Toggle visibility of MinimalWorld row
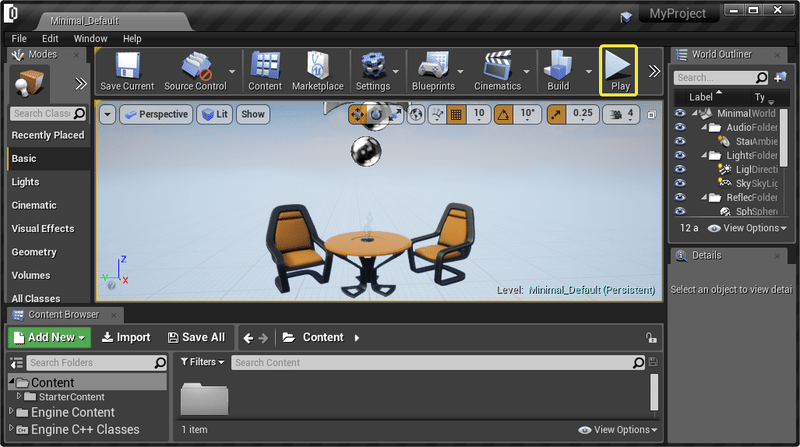Viewport: 800px width, 447px height. tap(680, 113)
